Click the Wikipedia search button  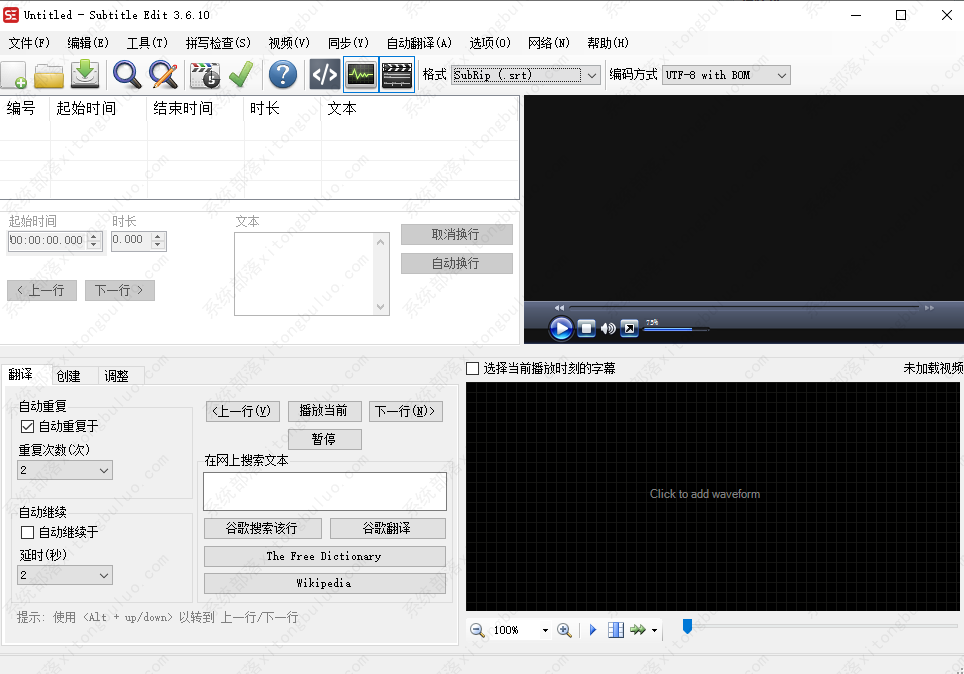(x=325, y=583)
